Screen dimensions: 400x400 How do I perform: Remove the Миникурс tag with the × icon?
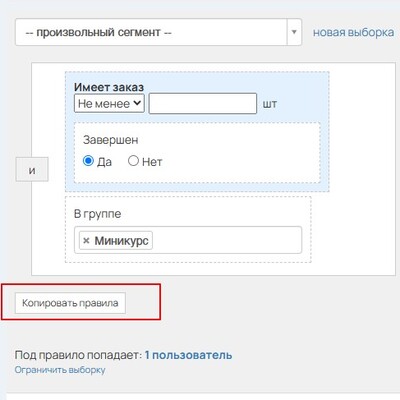point(86,241)
